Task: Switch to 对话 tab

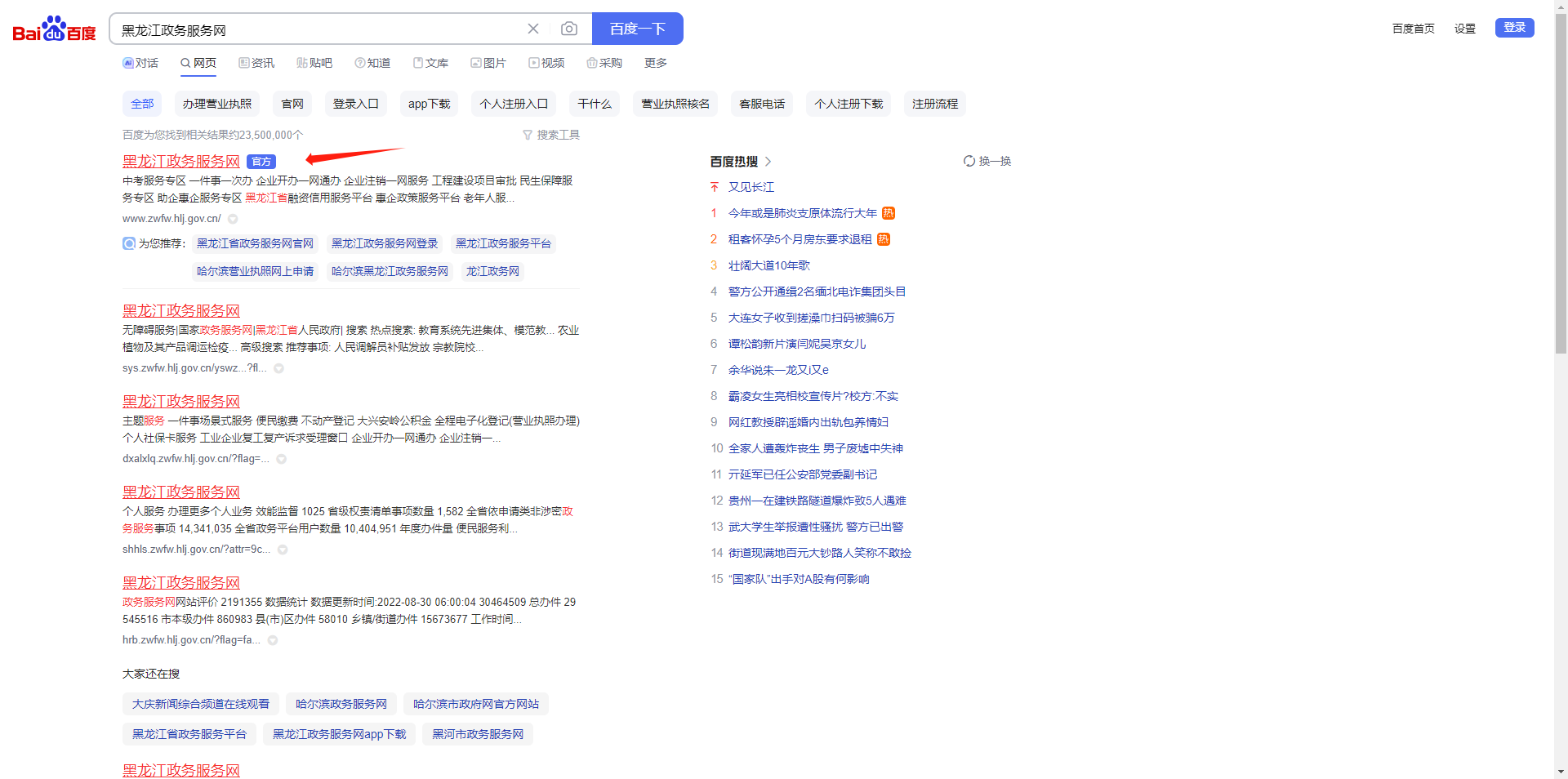Action: [x=140, y=63]
